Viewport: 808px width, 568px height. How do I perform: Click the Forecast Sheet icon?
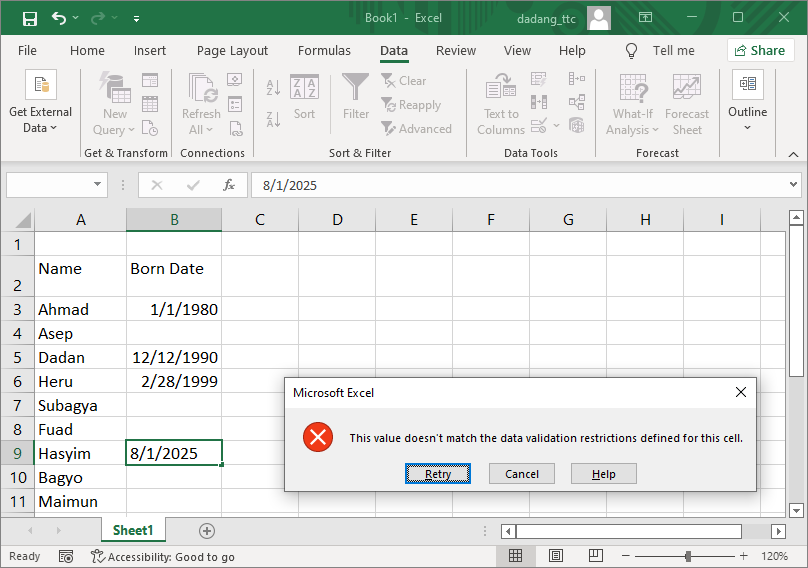pos(687,104)
